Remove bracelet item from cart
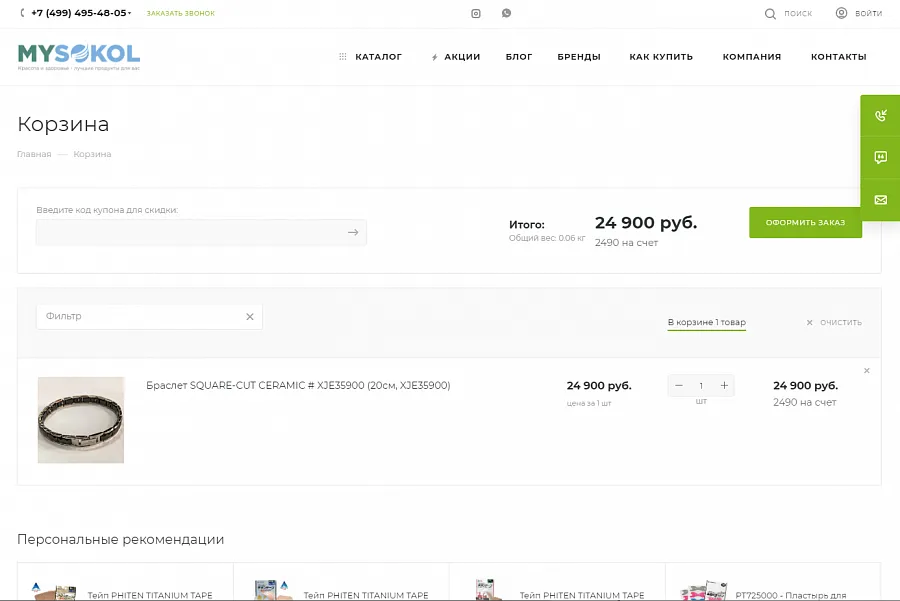 867,371
